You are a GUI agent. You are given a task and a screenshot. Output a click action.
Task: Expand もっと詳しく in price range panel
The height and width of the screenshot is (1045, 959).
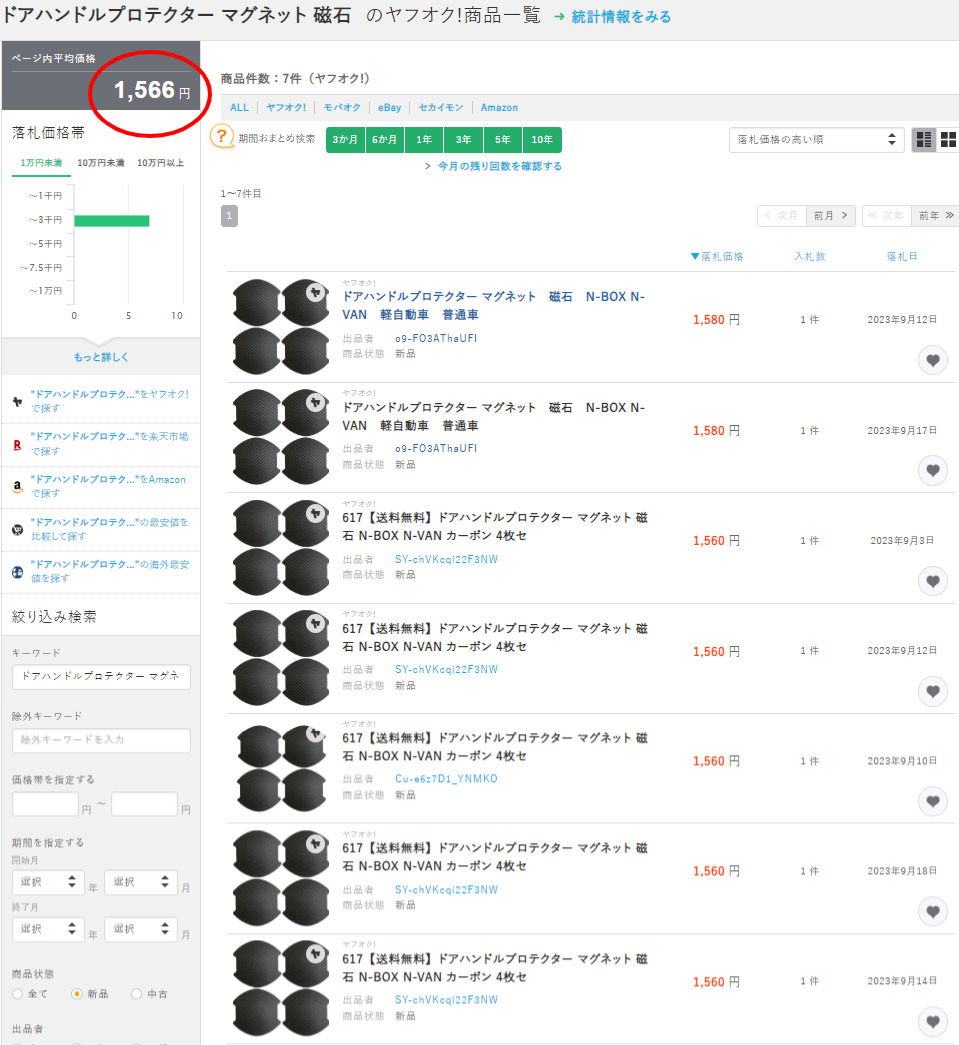tap(100, 357)
